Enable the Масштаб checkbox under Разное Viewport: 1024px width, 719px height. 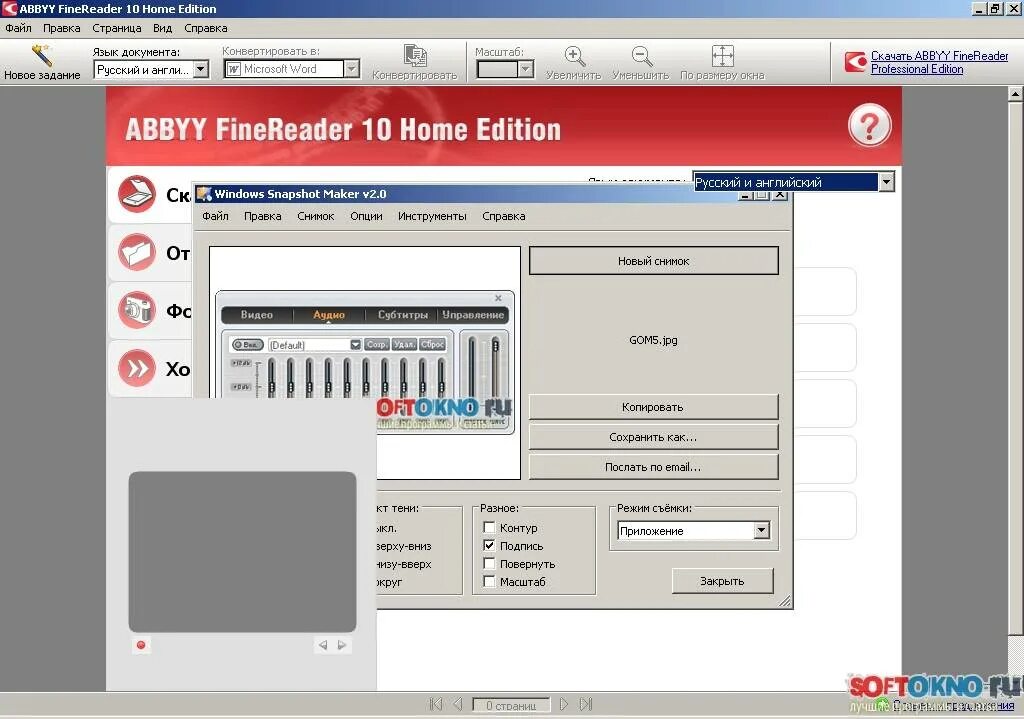click(x=489, y=581)
